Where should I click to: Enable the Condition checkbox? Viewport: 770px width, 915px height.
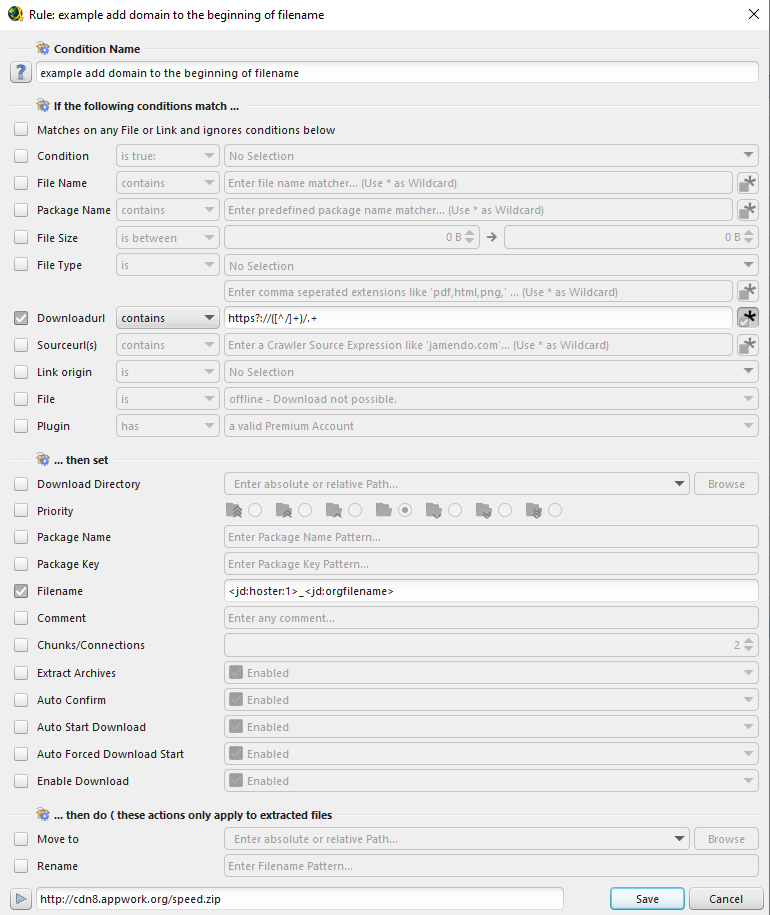(x=21, y=156)
